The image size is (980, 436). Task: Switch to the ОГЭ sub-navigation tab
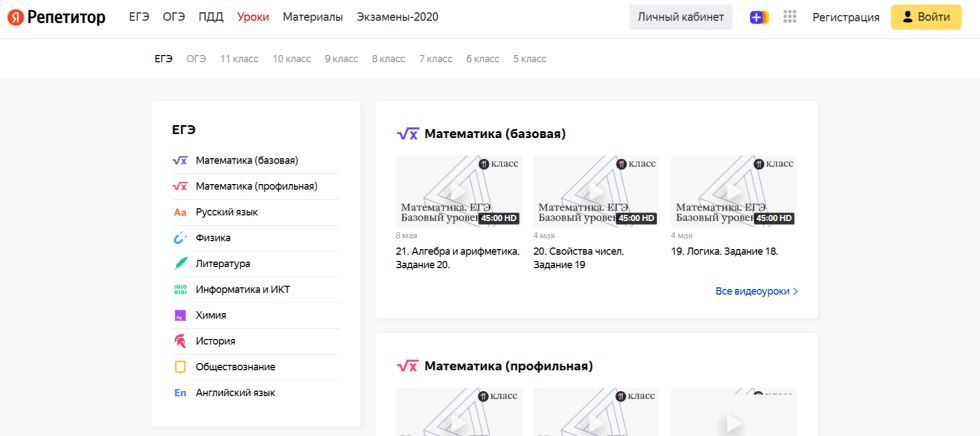[x=196, y=59]
